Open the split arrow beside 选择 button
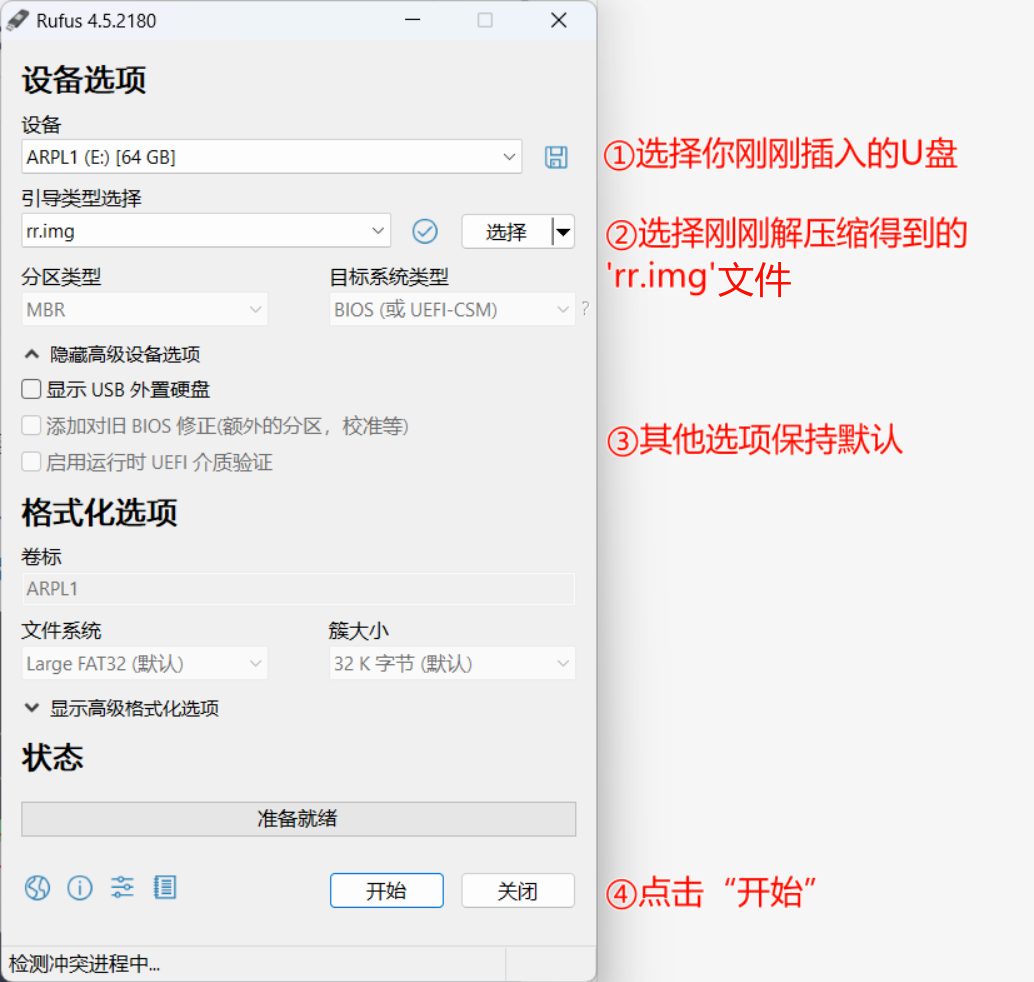Viewport: 1034px width, 982px height. [563, 231]
